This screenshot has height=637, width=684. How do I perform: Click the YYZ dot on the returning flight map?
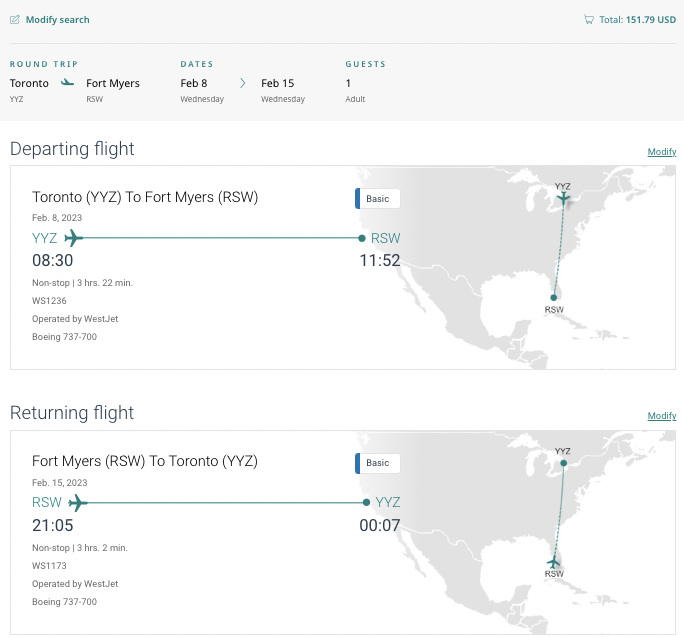(x=564, y=463)
